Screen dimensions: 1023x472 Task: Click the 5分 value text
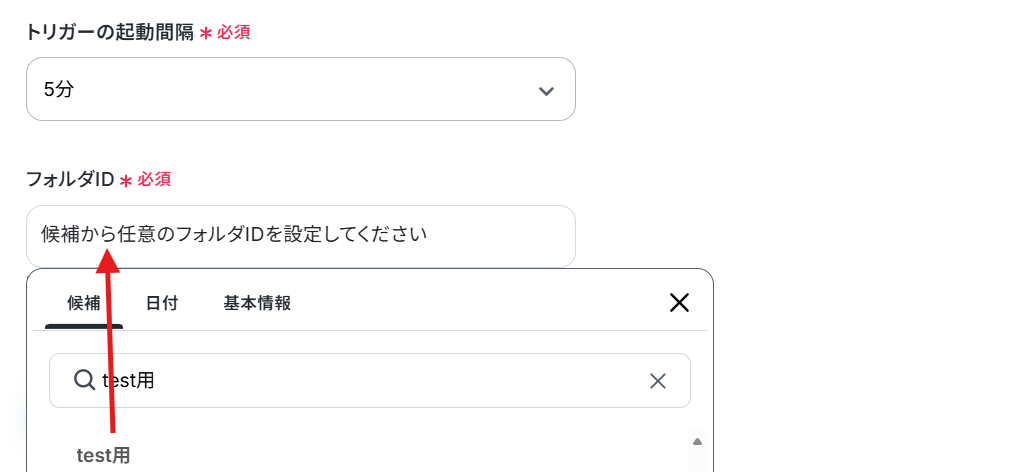(x=59, y=89)
